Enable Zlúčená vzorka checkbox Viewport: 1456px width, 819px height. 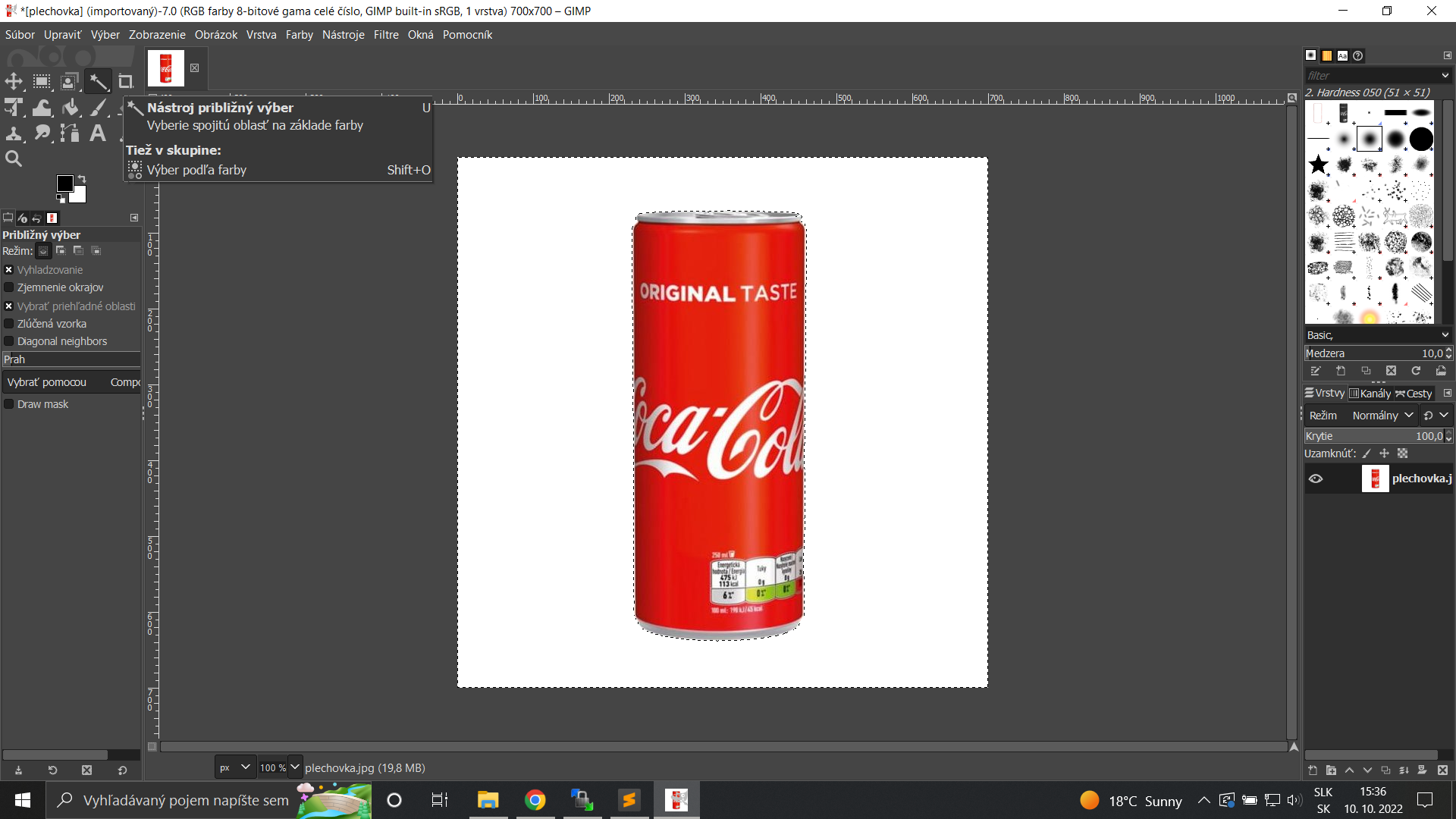click(x=9, y=324)
